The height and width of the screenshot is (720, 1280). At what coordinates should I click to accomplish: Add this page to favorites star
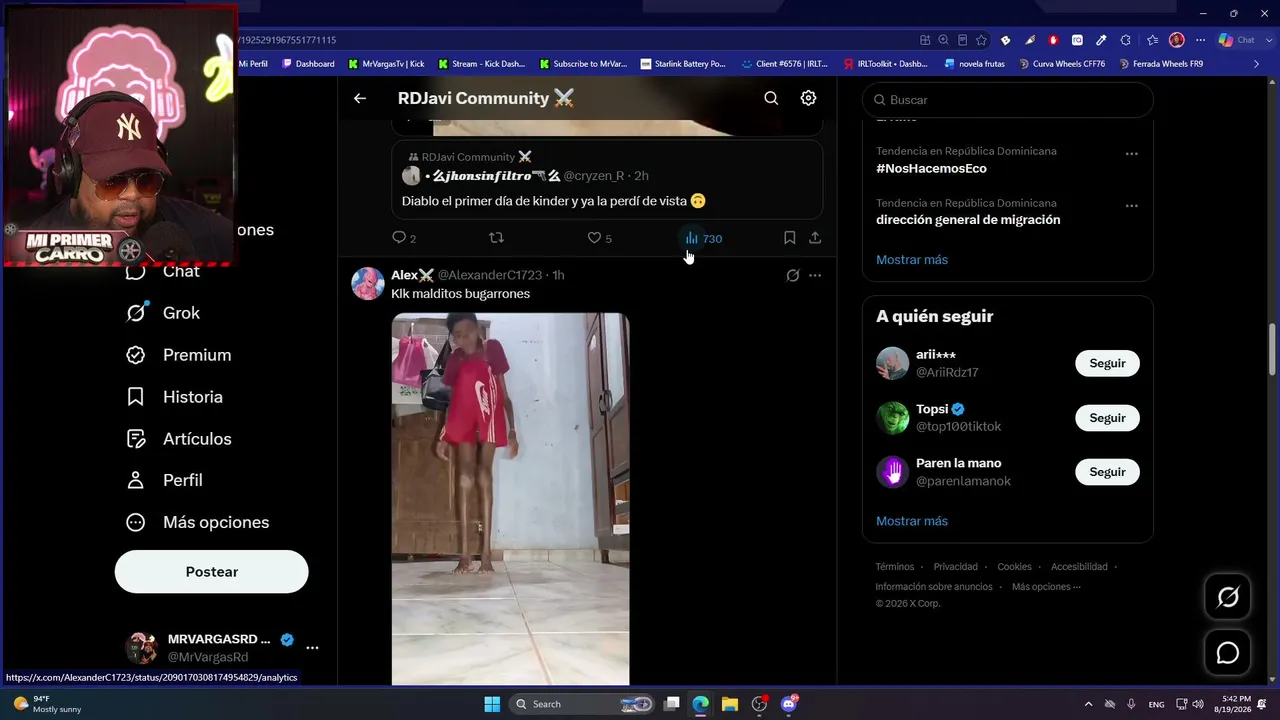tap(982, 40)
